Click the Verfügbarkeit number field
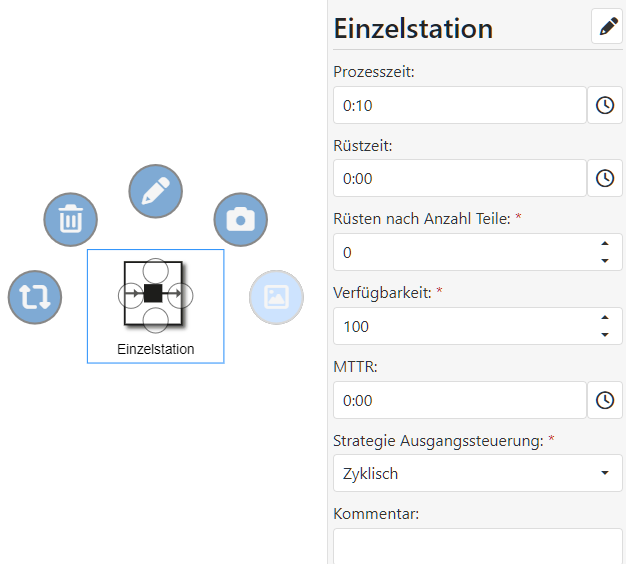The image size is (626, 564). pyautogui.click(x=478, y=326)
